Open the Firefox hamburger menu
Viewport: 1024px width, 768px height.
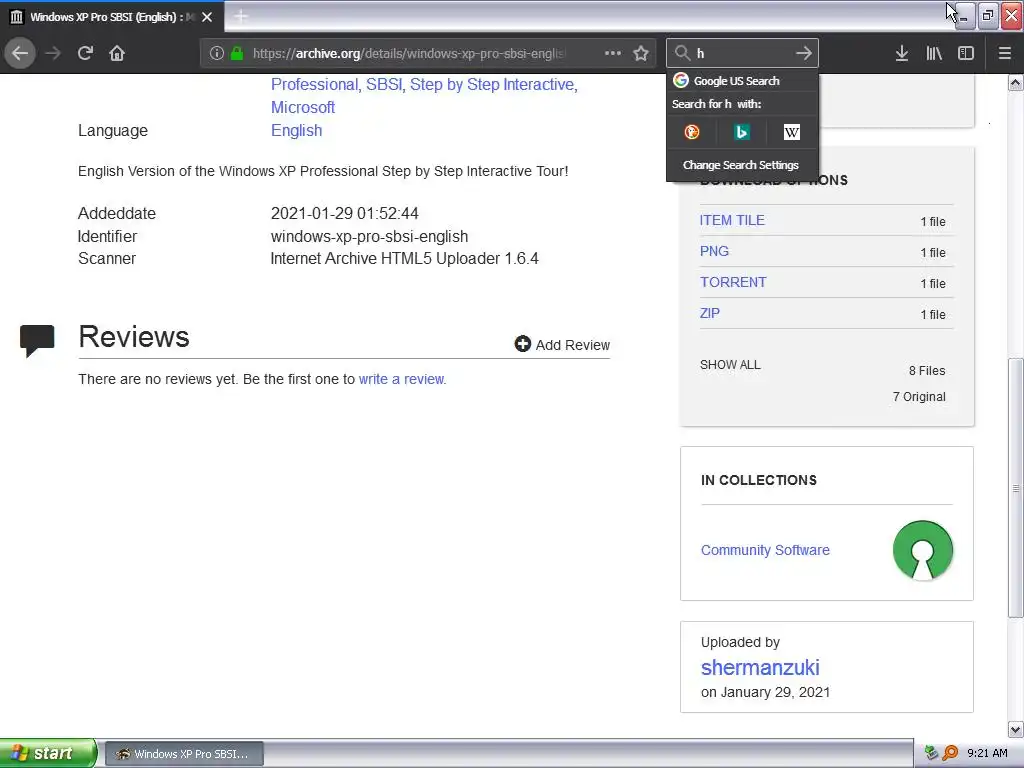[x=1005, y=53]
